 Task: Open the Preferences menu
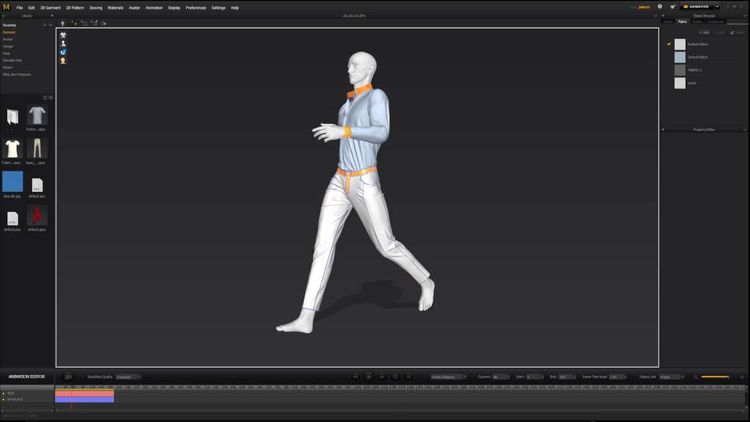click(196, 8)
